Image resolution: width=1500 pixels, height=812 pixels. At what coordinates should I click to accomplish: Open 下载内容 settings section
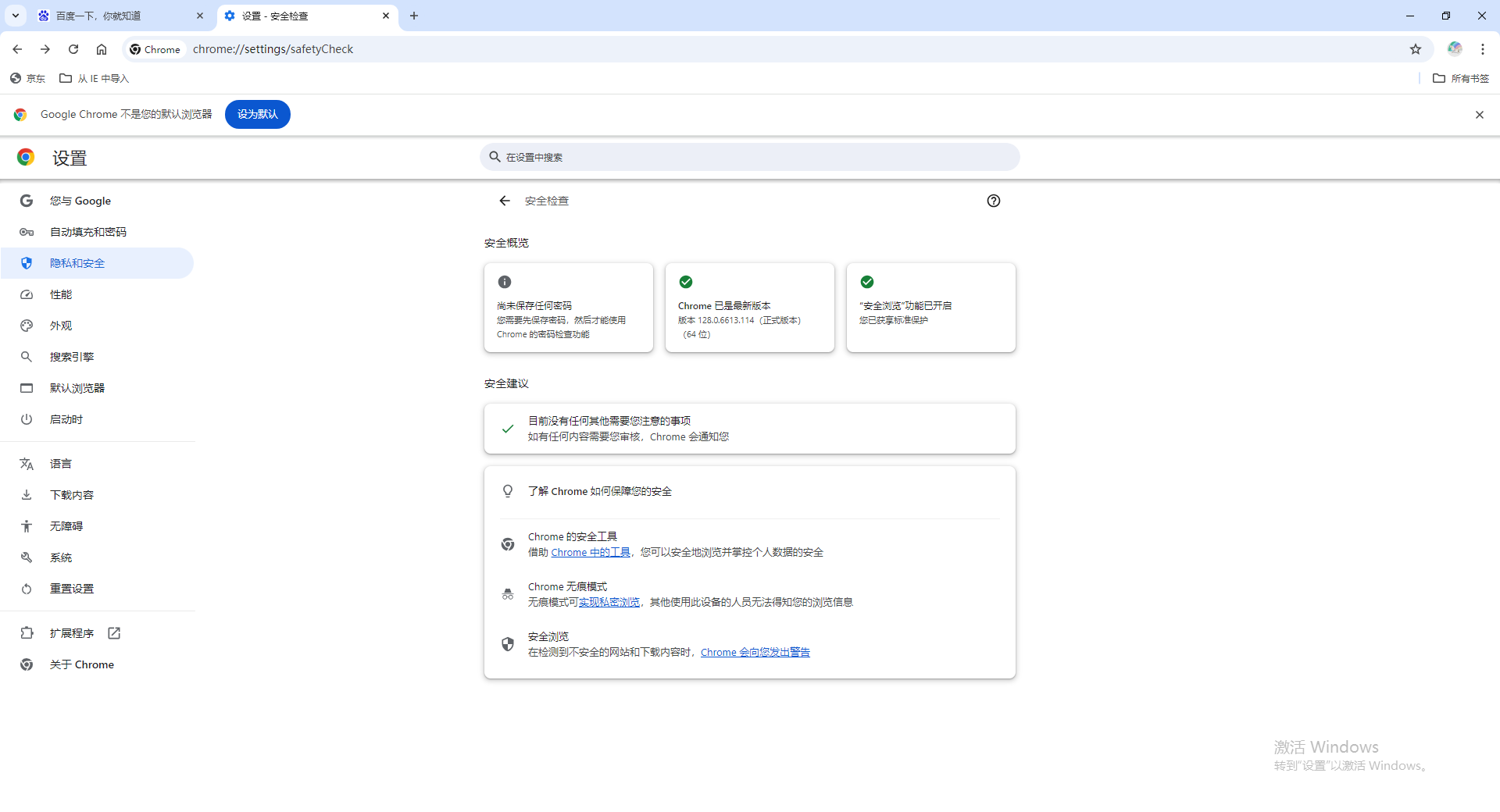pyautogui.click(x=97, y=495)
